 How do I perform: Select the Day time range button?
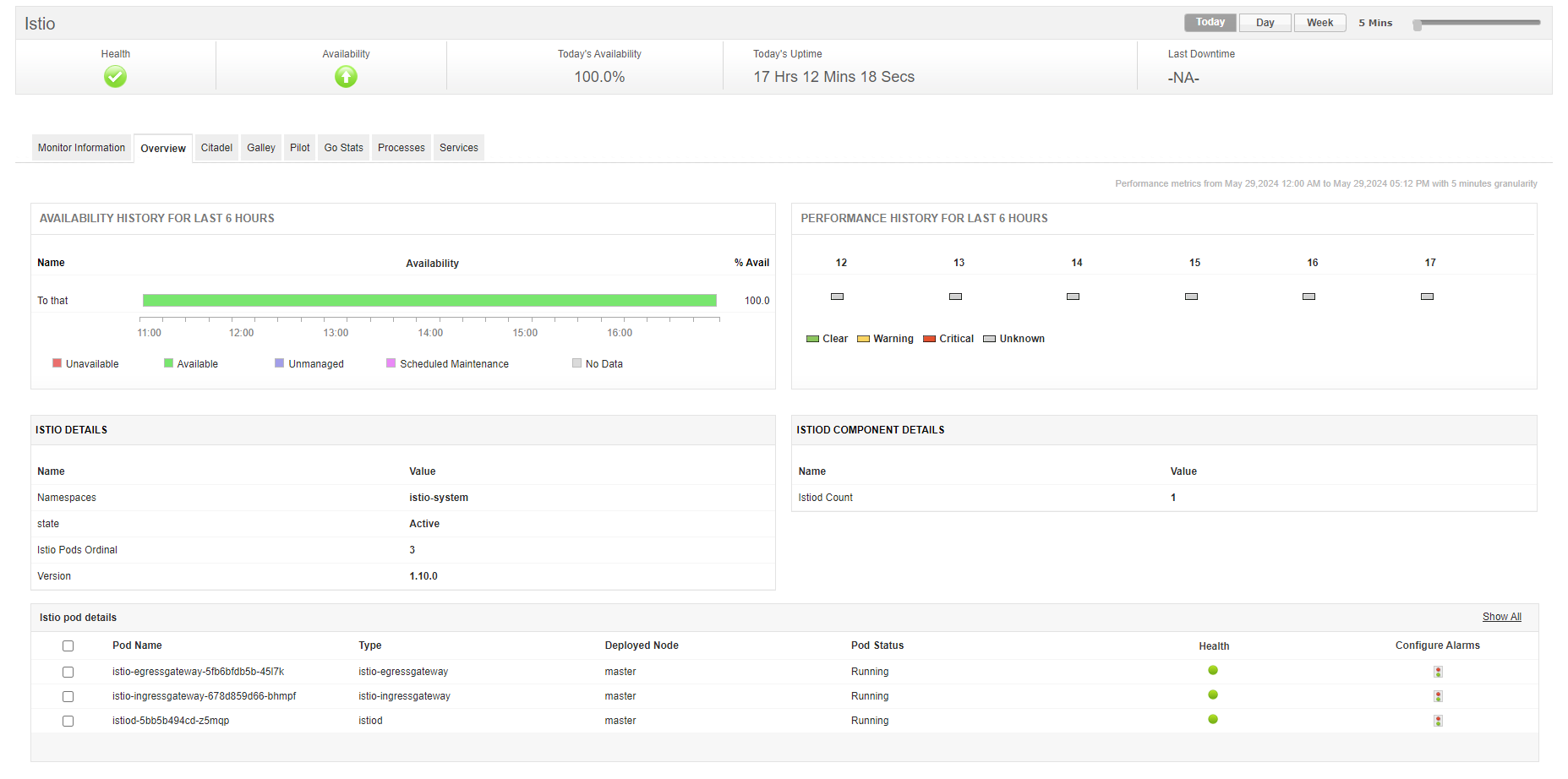click(x=1265, y=23)
